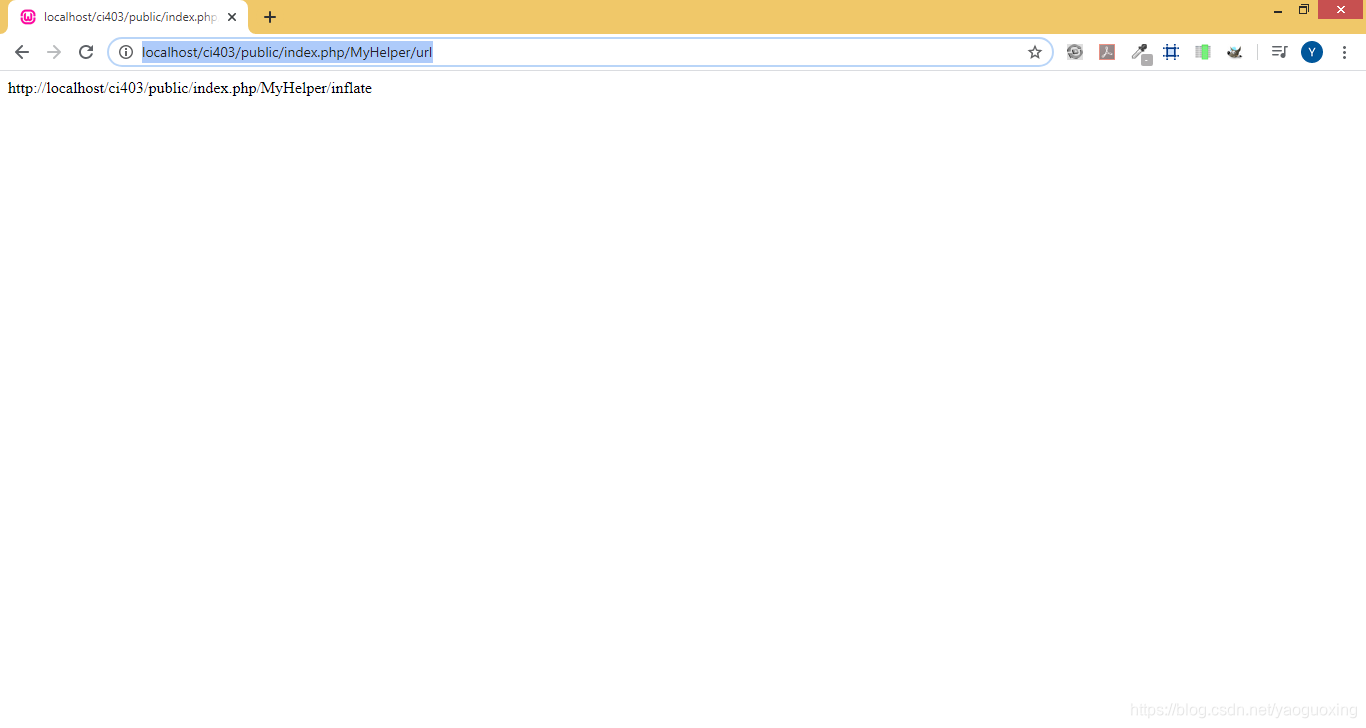This screenshot has height=728, width=1366.
Task: View site information icon in address bar
Action: [126, 52]
